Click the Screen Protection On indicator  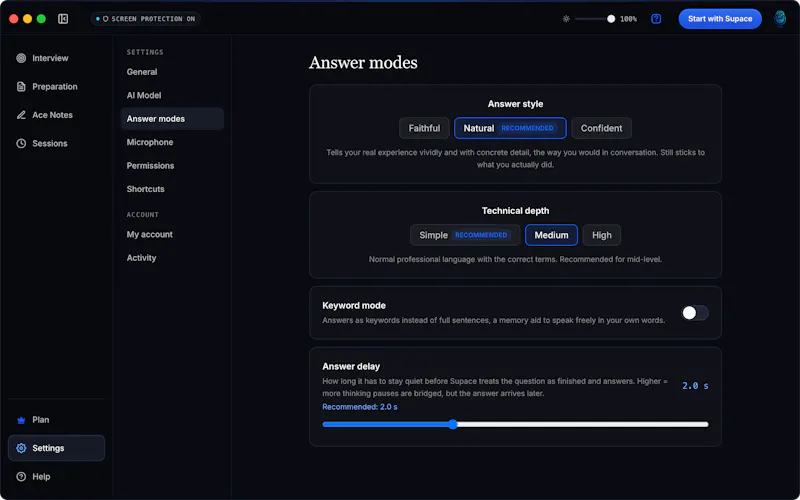tap(145, 19)
